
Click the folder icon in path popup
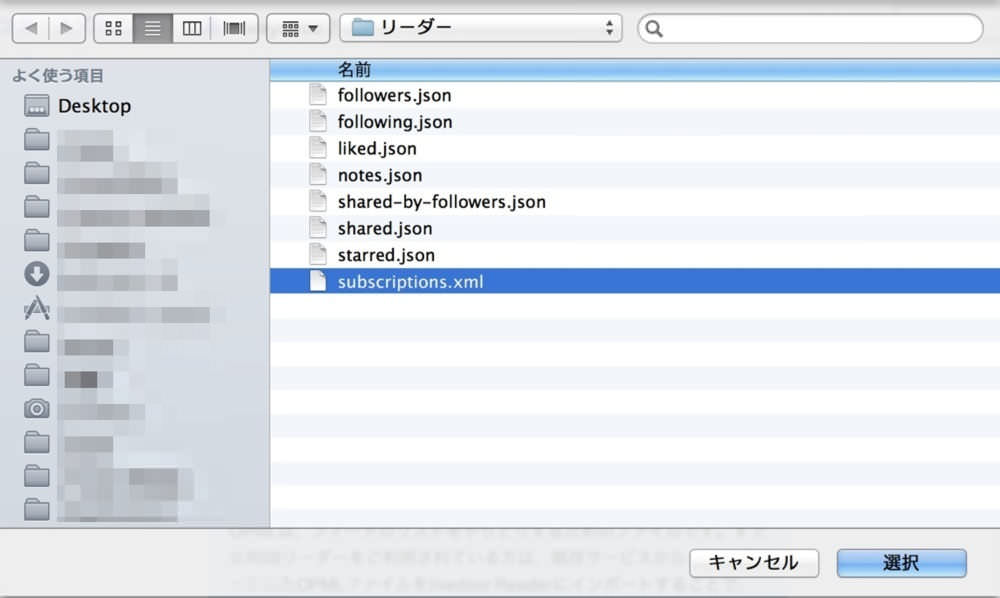coord(362,27)
